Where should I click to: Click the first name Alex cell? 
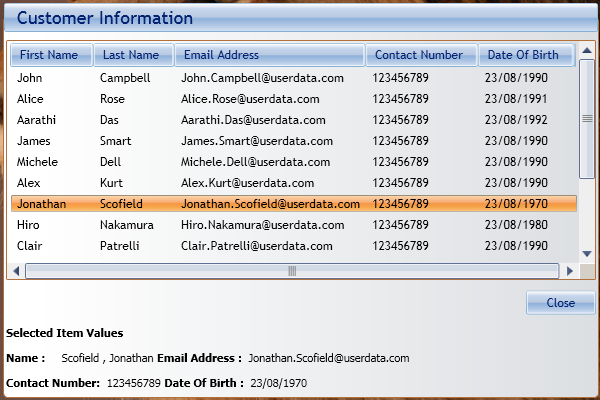click(29, 183)
